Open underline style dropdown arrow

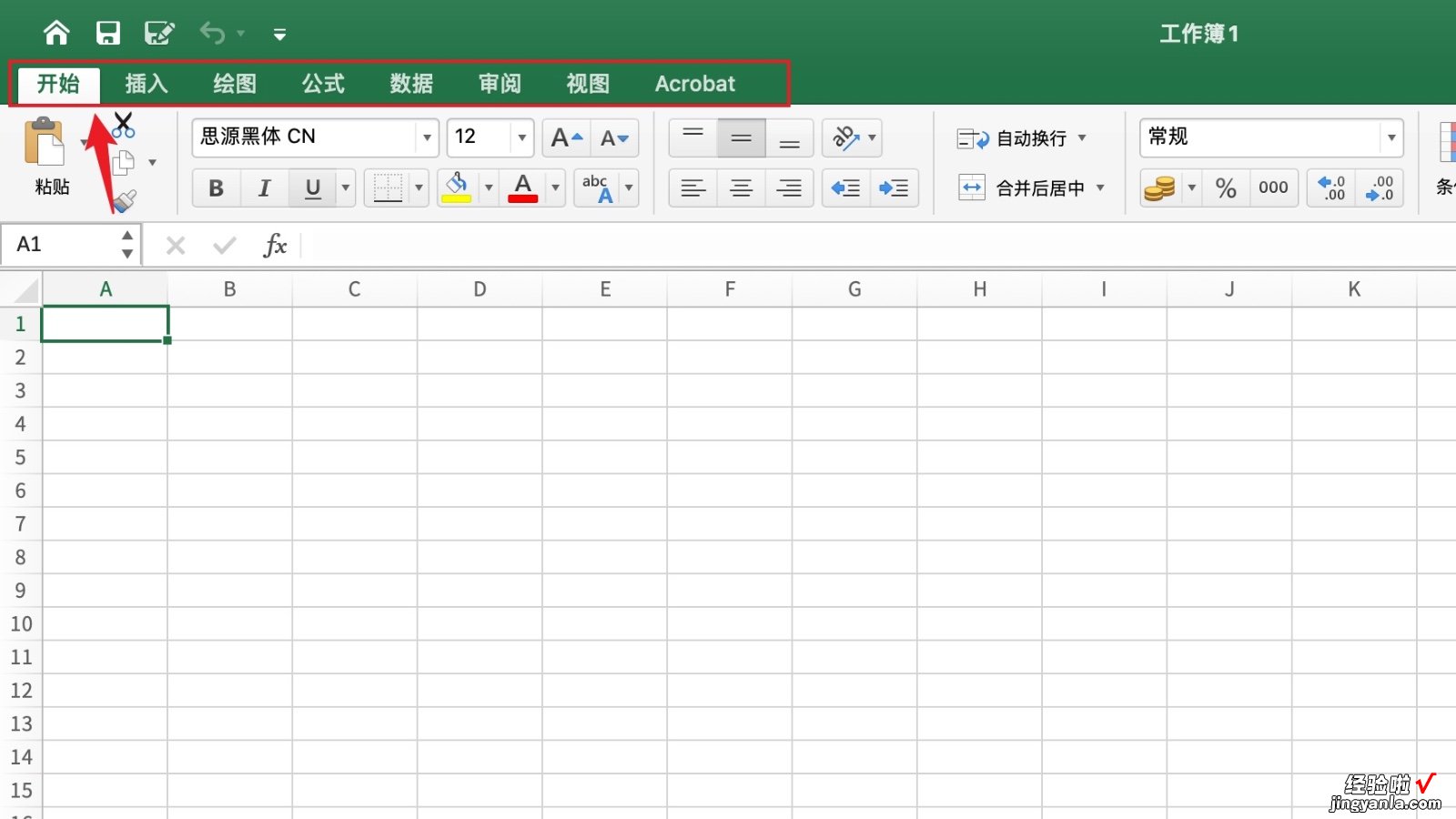click(x=346, y=188)
